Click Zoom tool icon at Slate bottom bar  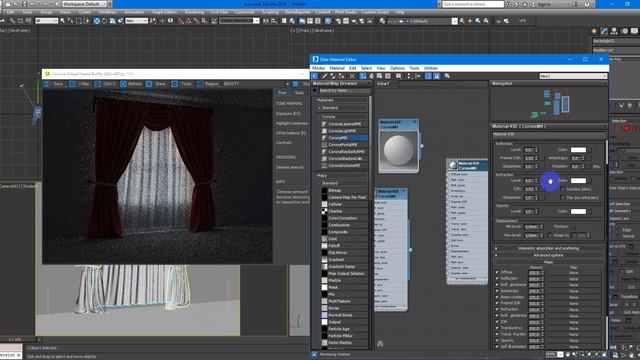pyautogui.click(x=574, y=354)
